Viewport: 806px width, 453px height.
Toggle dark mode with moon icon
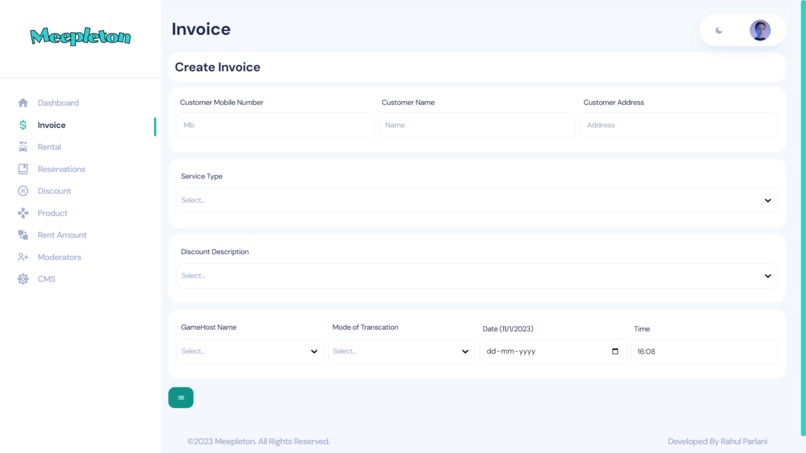(719, 30)
